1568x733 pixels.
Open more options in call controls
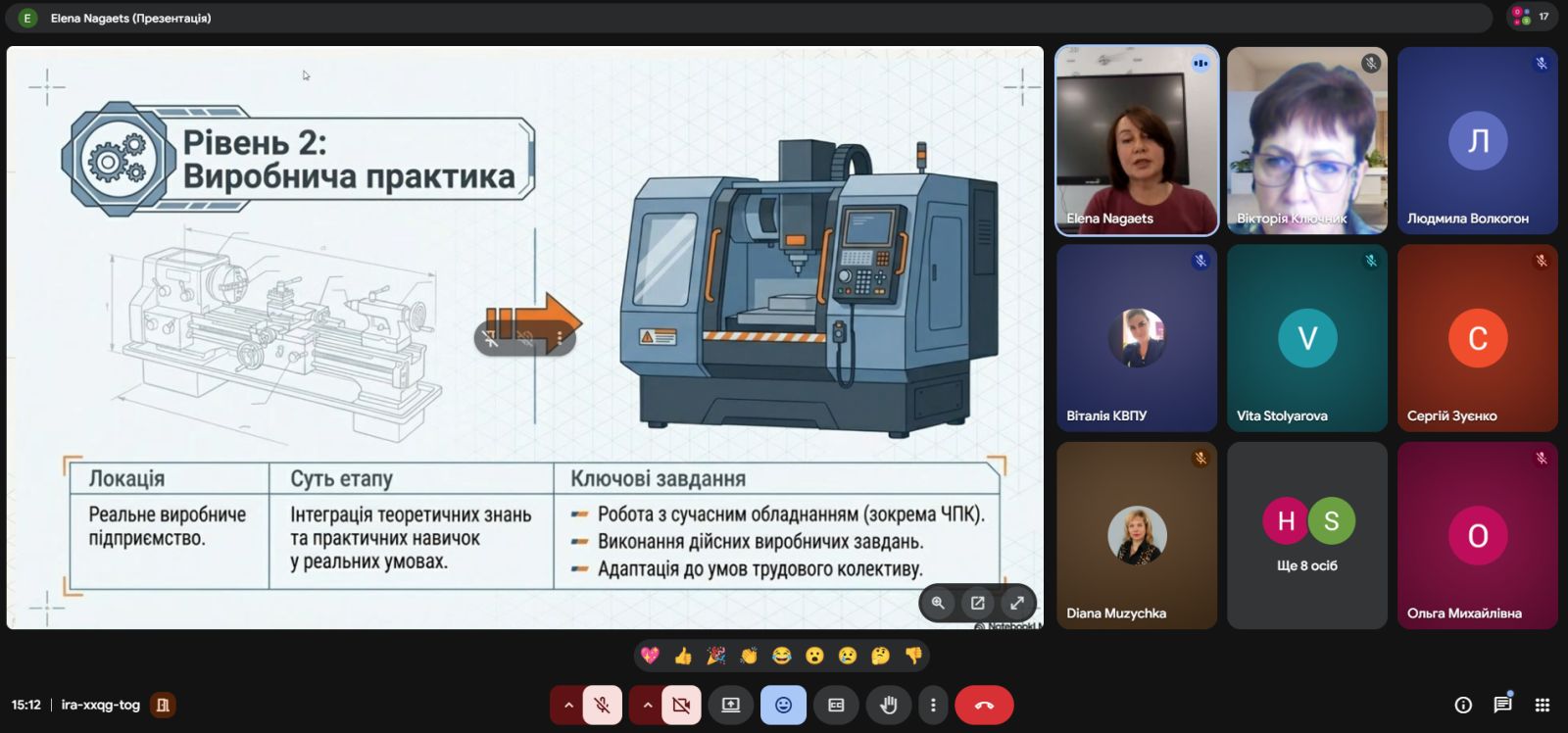pyautogui.click(x=933, y=705)
